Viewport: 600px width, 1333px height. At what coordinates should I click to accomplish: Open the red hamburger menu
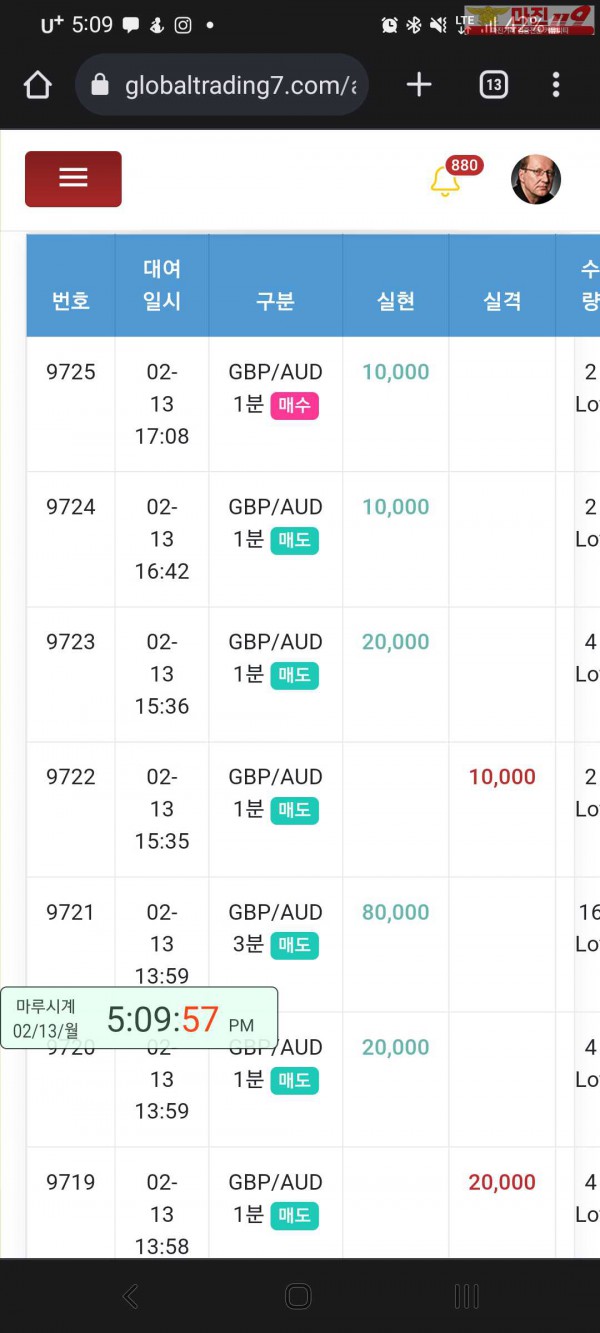coord(73,179)
